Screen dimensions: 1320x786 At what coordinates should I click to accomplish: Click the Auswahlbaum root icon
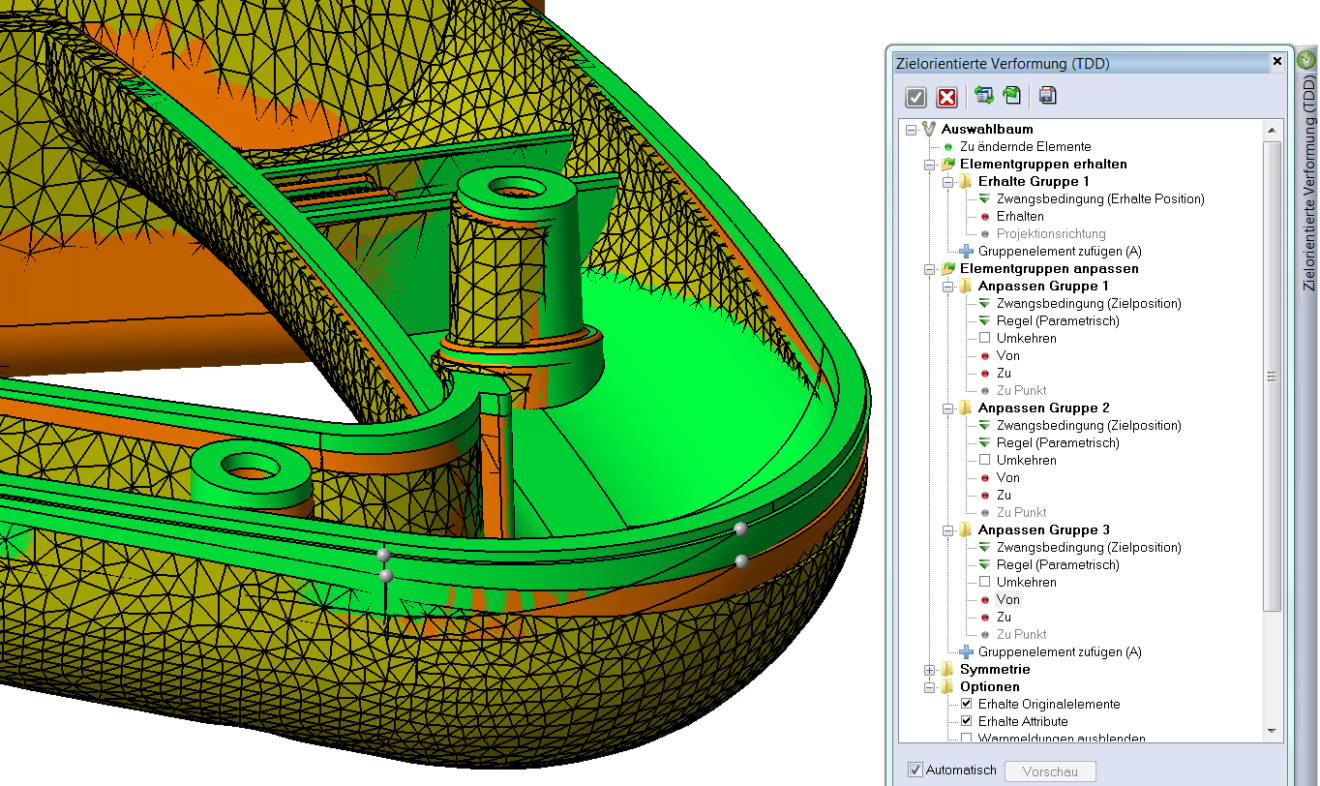930,129
